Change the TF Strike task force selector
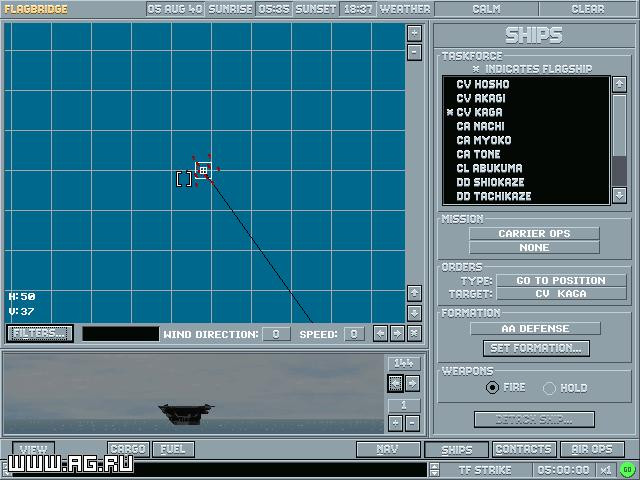Viewport: 640px width, 480px height. click(485, 470)
